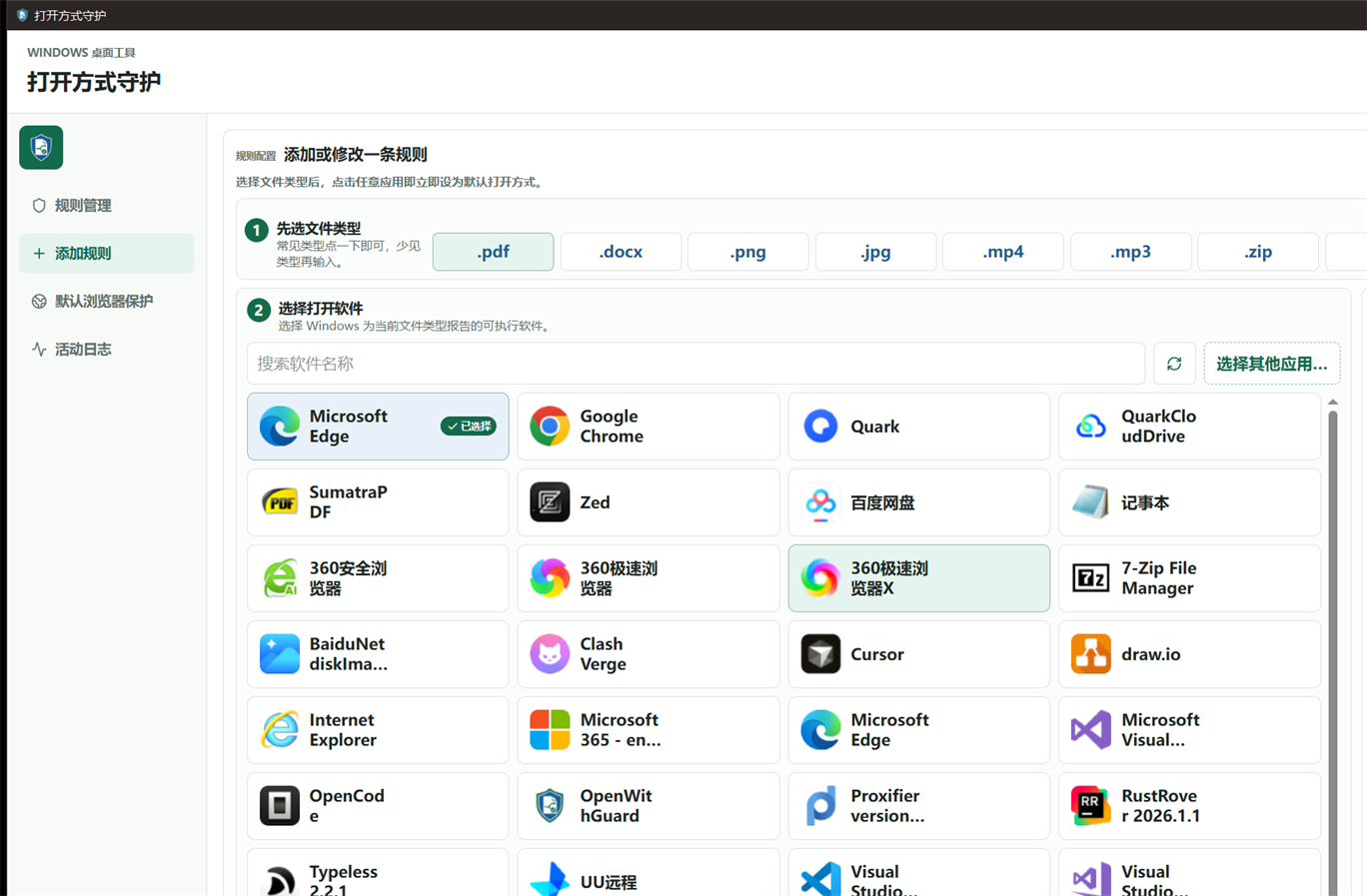
Task: Choose the .zip file type
Action: [x=1258, y=252]
